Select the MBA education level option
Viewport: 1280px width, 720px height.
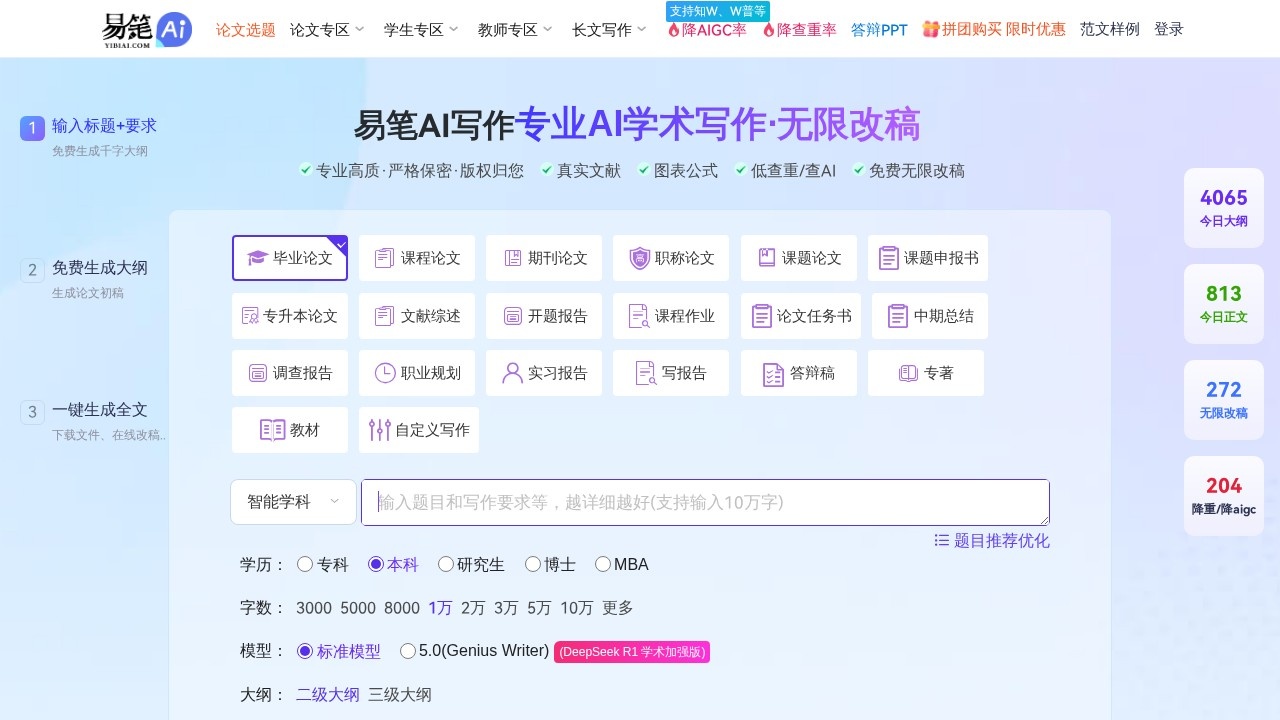click(x=603, y=564)
